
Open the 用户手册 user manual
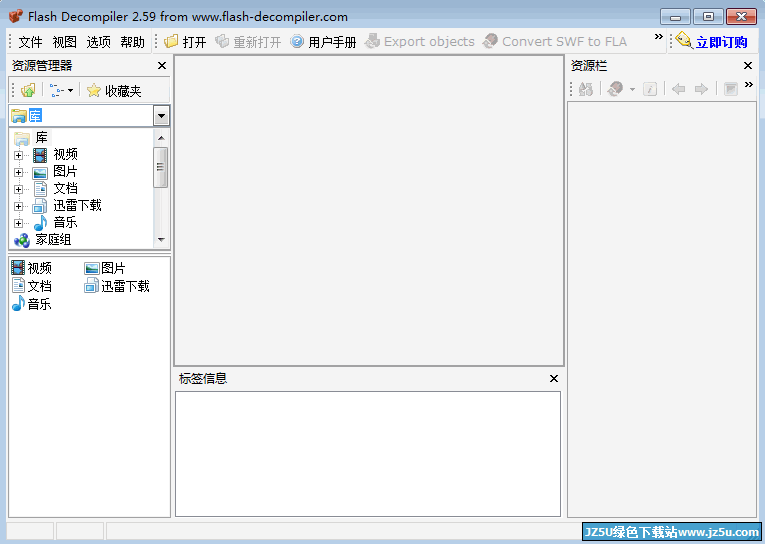(x=323, y=42)
